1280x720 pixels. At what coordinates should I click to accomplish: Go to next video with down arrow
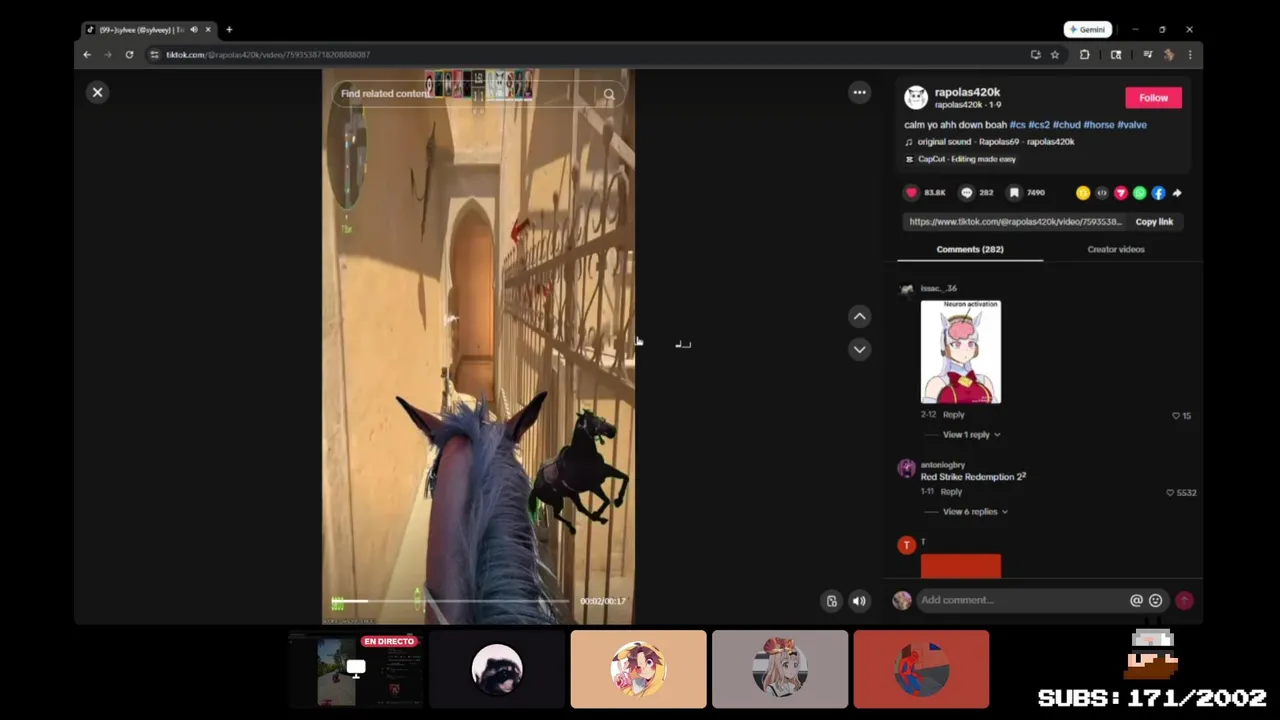coord(859,349)
